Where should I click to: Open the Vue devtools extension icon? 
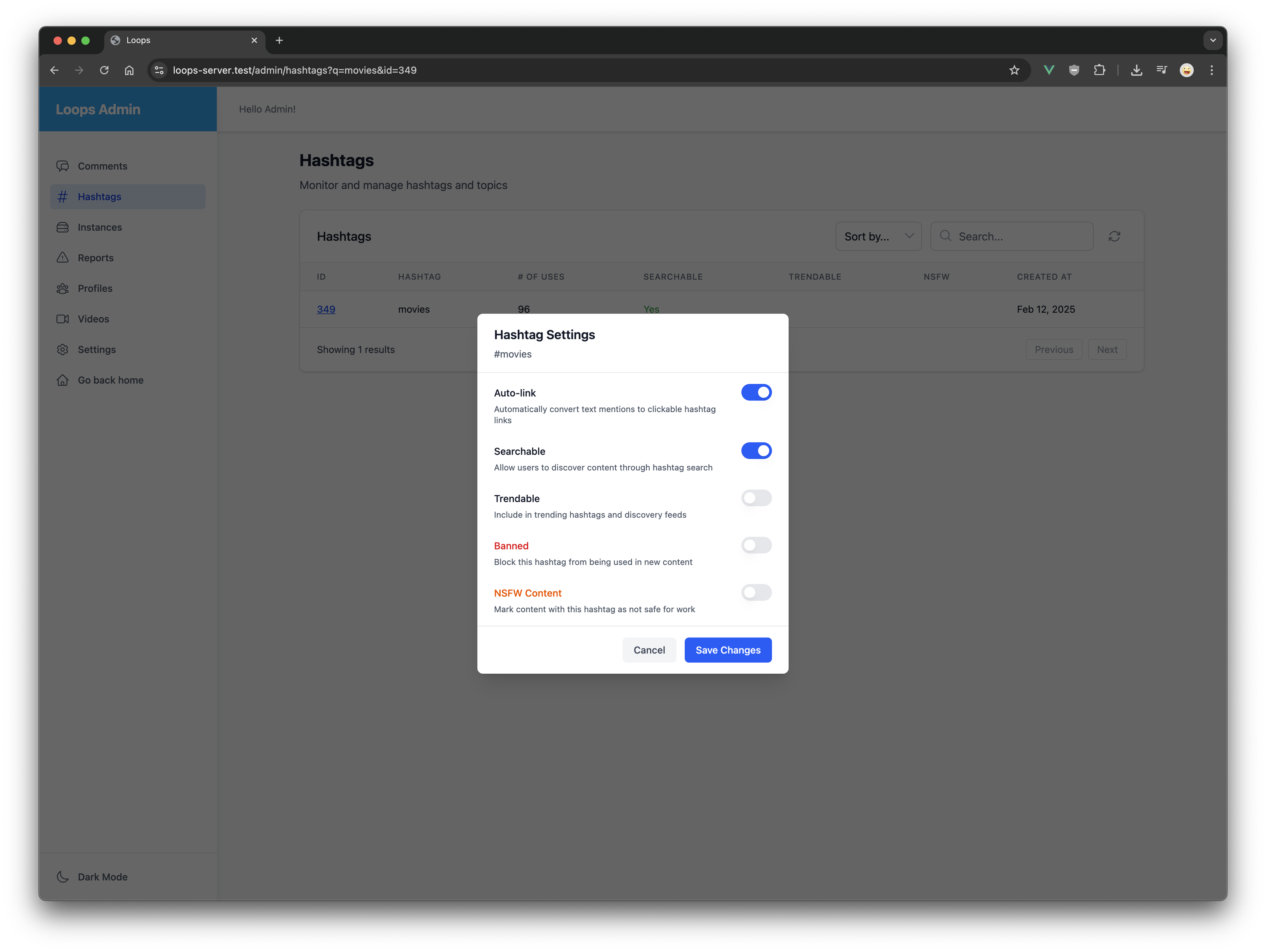1048,71
